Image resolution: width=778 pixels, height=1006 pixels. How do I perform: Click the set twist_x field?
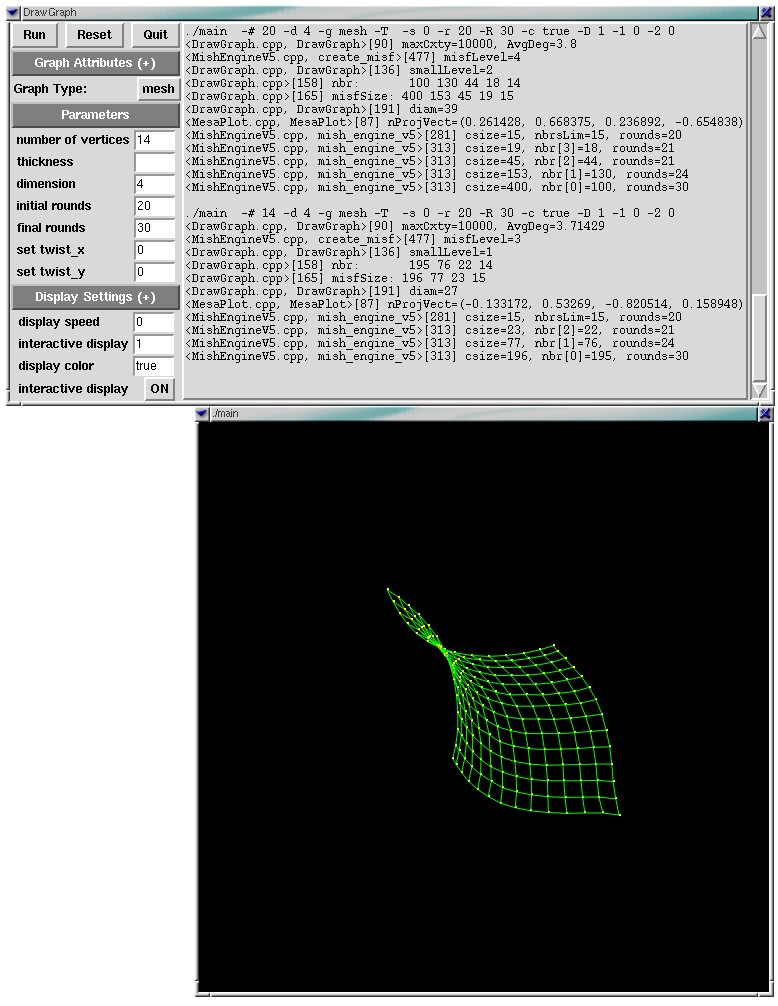[155, 250]
